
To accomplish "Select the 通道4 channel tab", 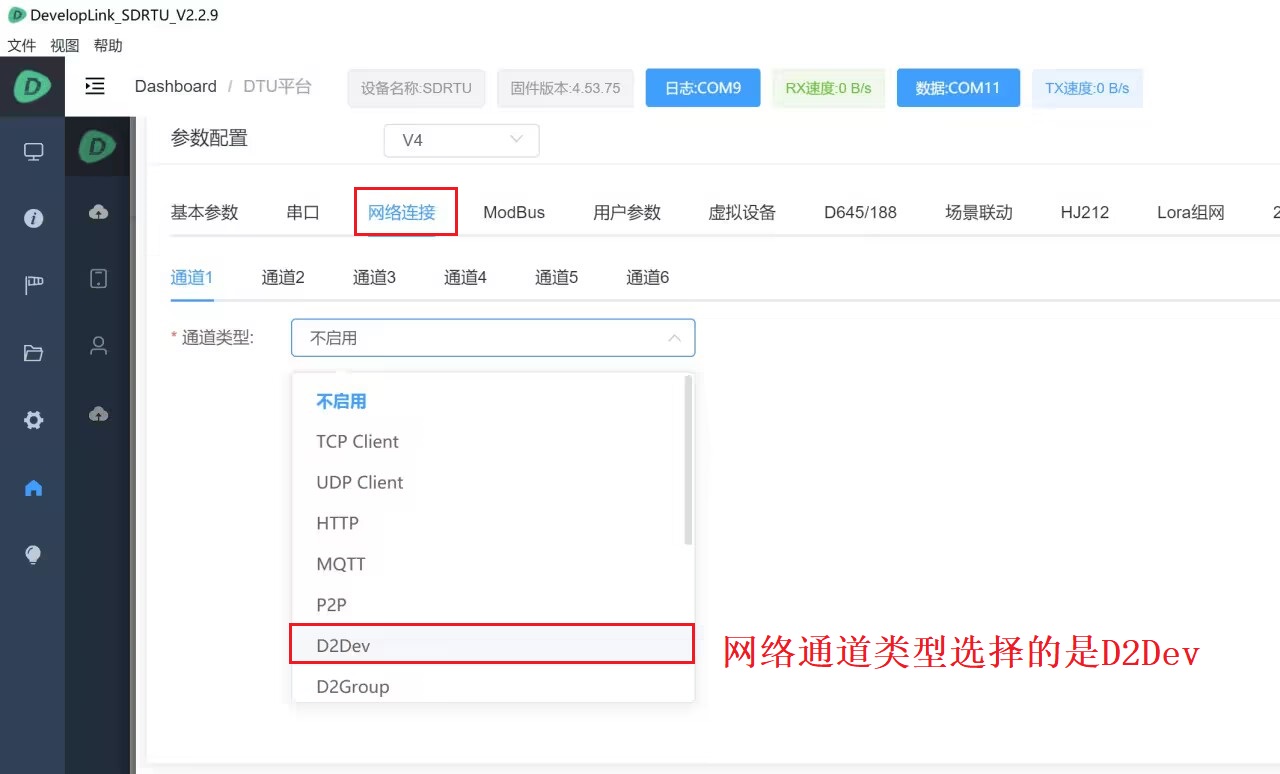I will point(465,277).
